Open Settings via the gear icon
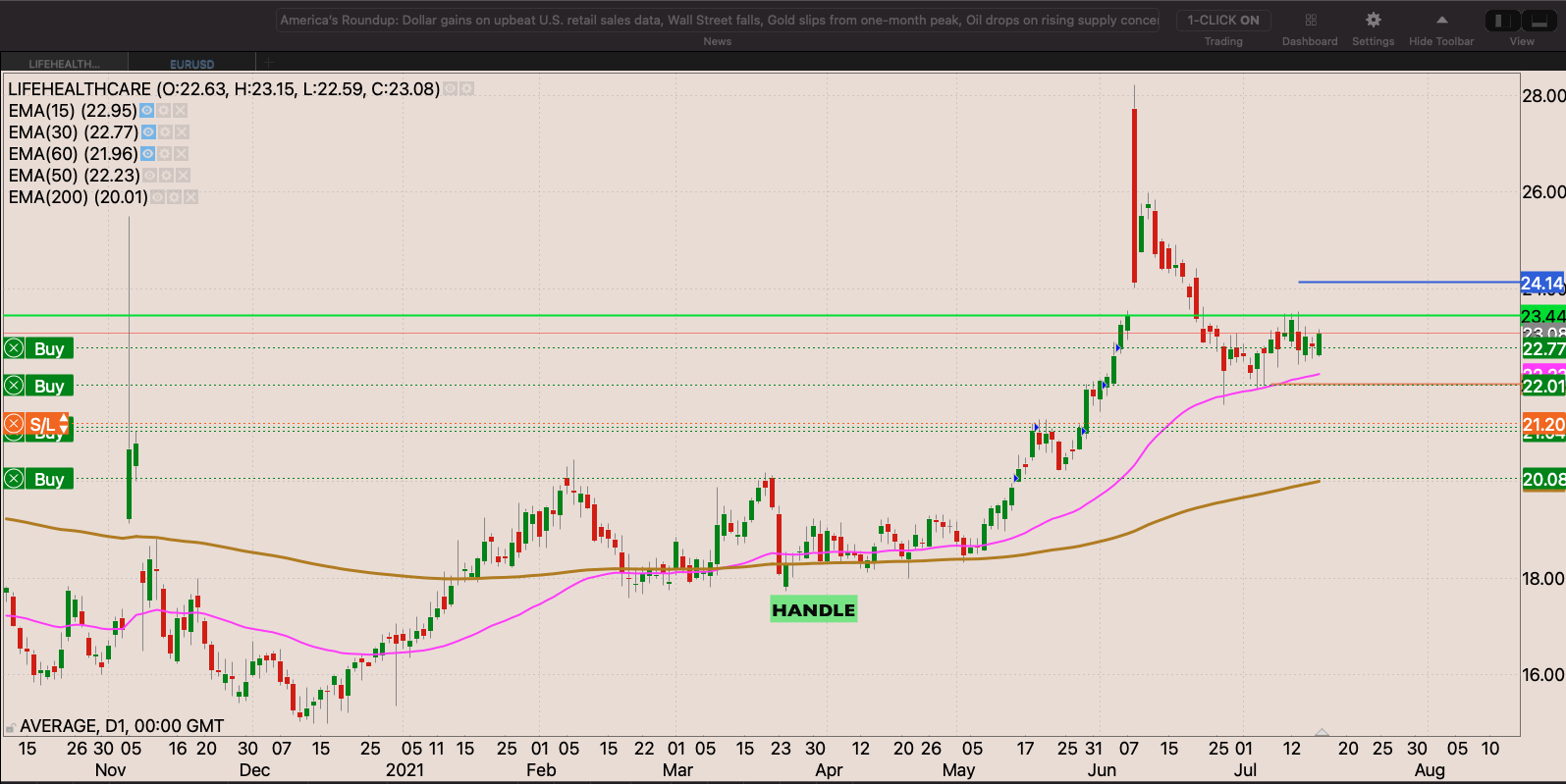The width and height of the screenshot is (1566, 784). pos(1373,21)
